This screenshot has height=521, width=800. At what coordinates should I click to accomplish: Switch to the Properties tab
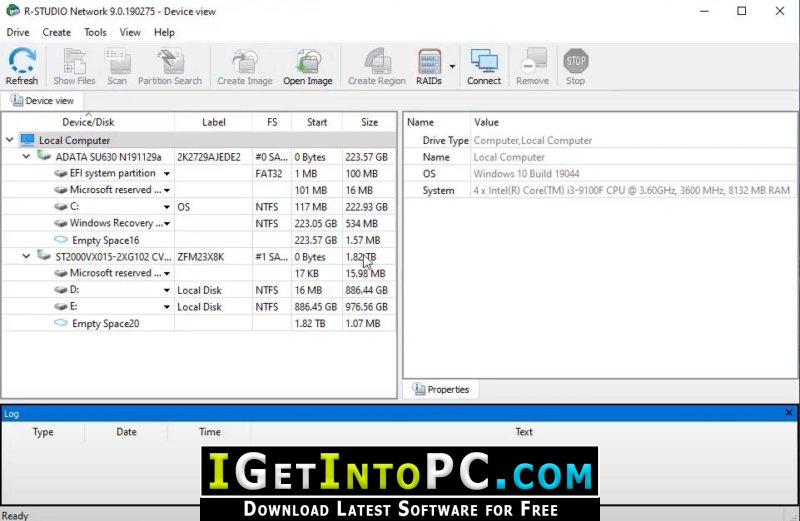point(441,389)
